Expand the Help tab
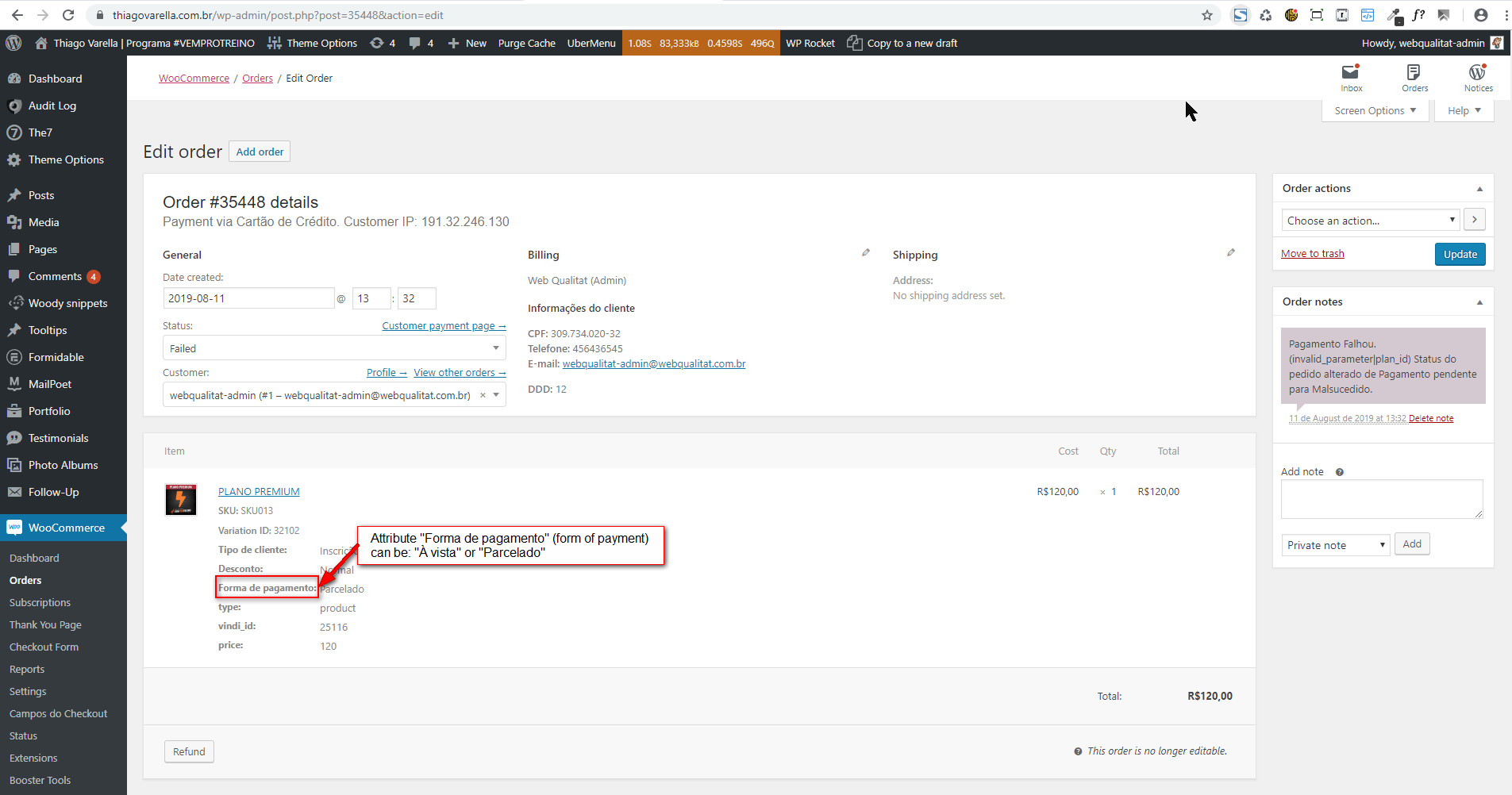Viewport: 1512px width, 795px height. (1464, 111)
